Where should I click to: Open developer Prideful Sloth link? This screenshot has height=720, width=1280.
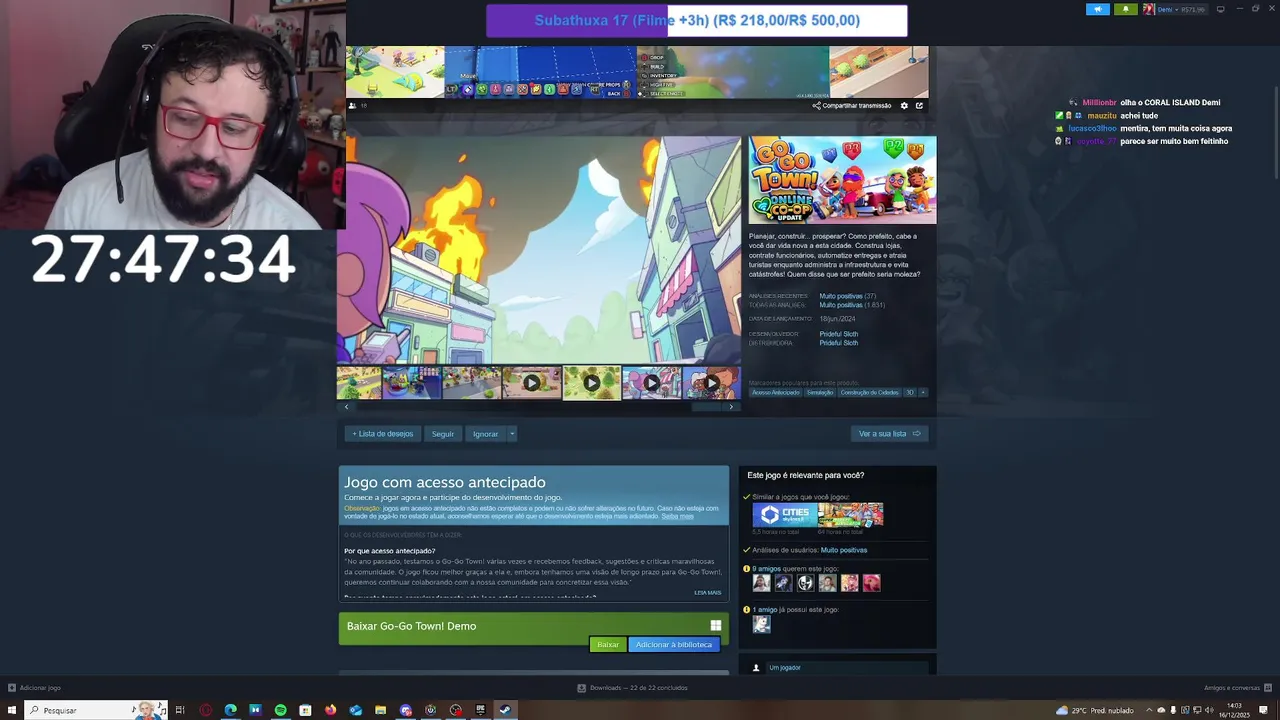point(838,334)
